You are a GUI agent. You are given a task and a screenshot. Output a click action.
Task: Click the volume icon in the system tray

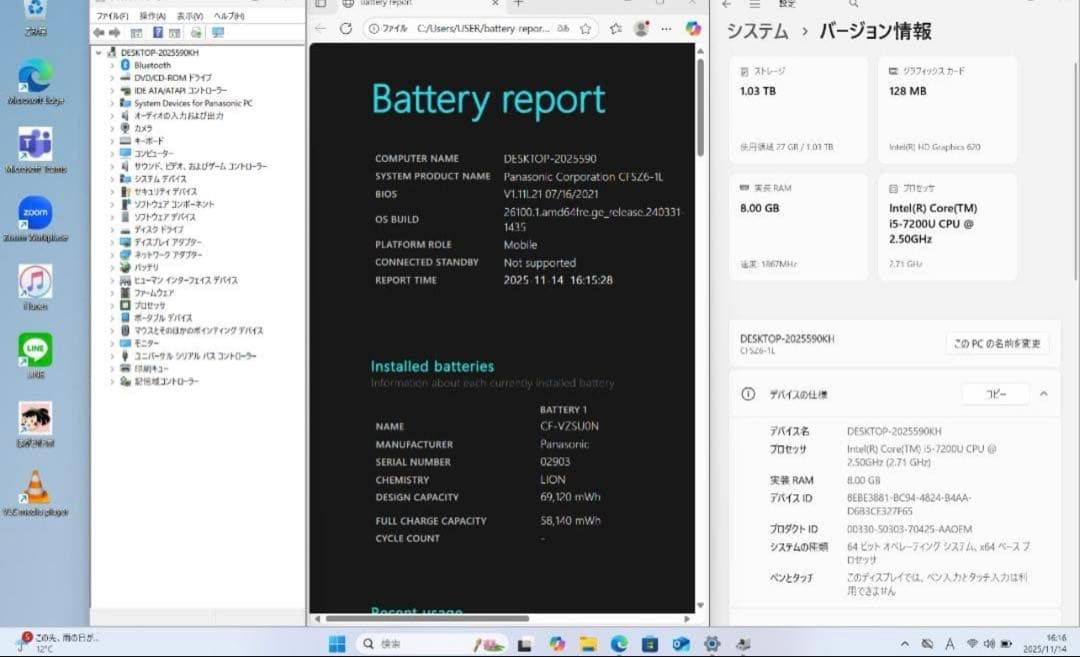pos(989,641)
